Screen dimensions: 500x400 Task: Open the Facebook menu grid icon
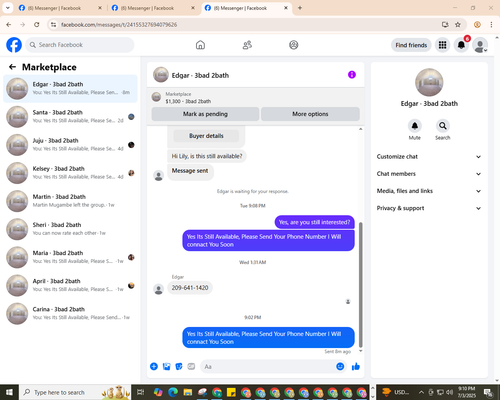pos(442,45)
